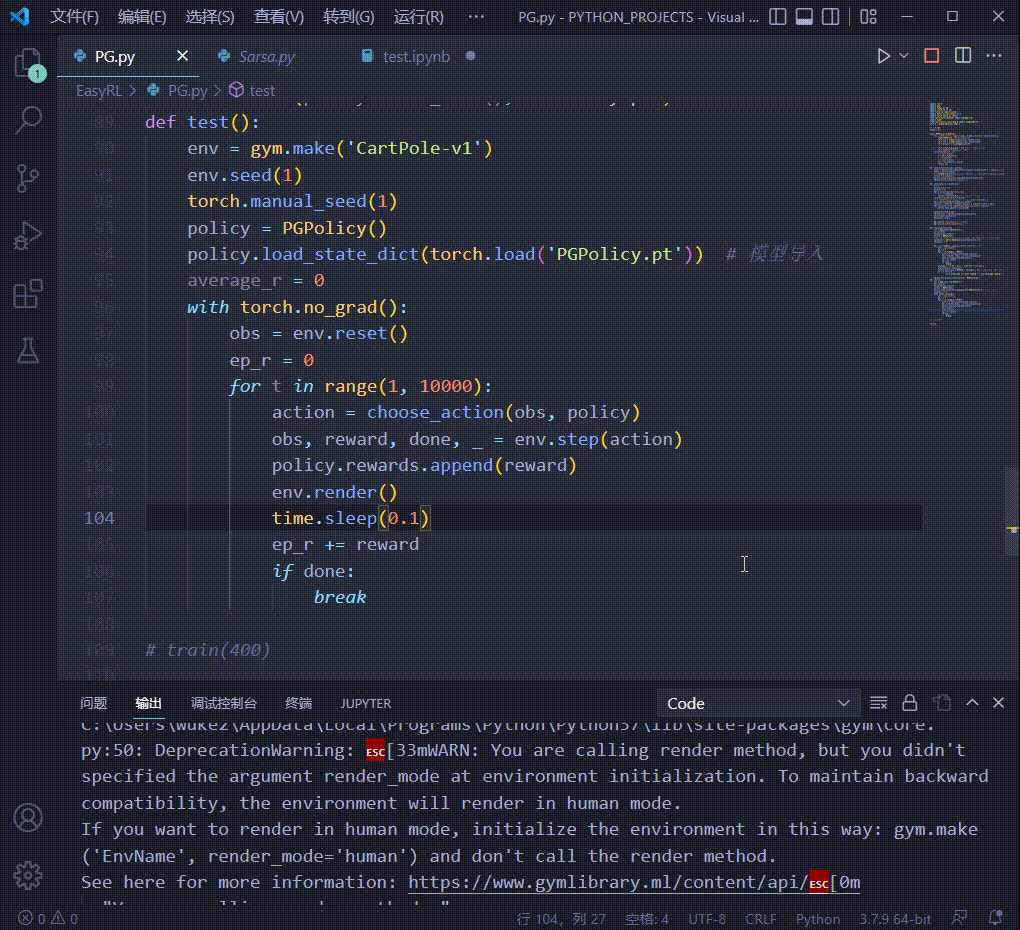Switch to the test.ipynb tab
This screenshot has width=1020, height=930.
416,57
